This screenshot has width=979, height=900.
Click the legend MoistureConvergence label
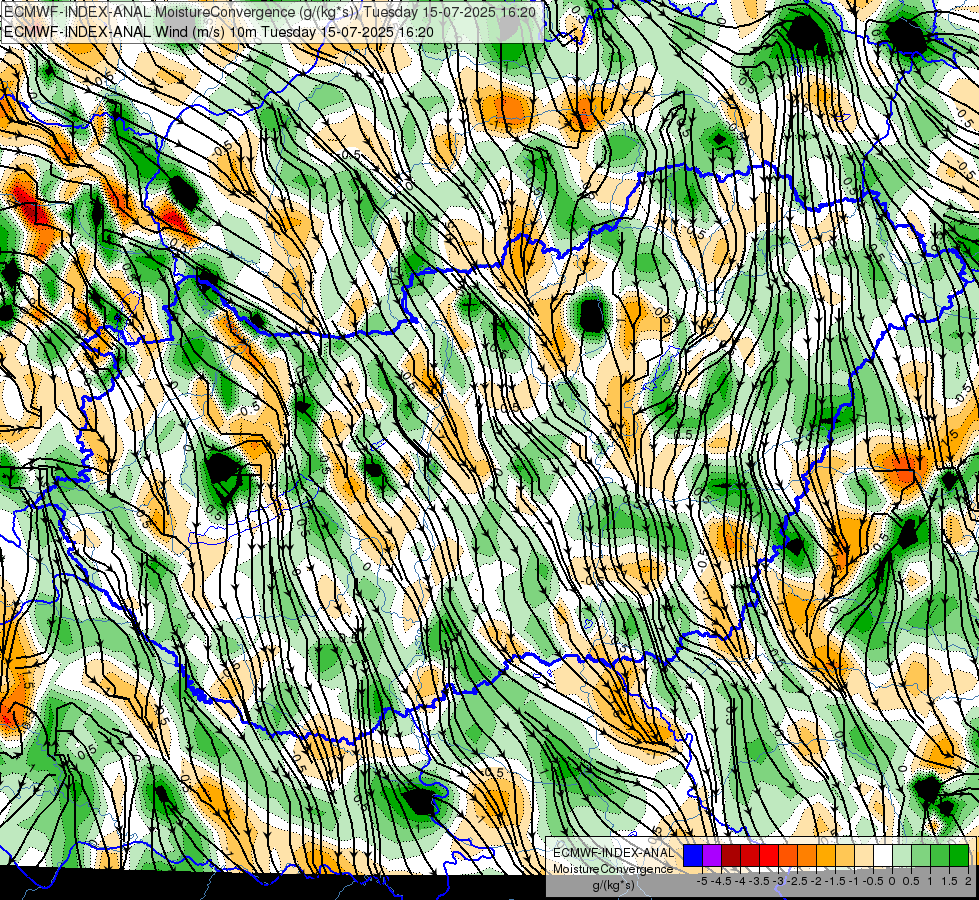[x=613, y=869]
